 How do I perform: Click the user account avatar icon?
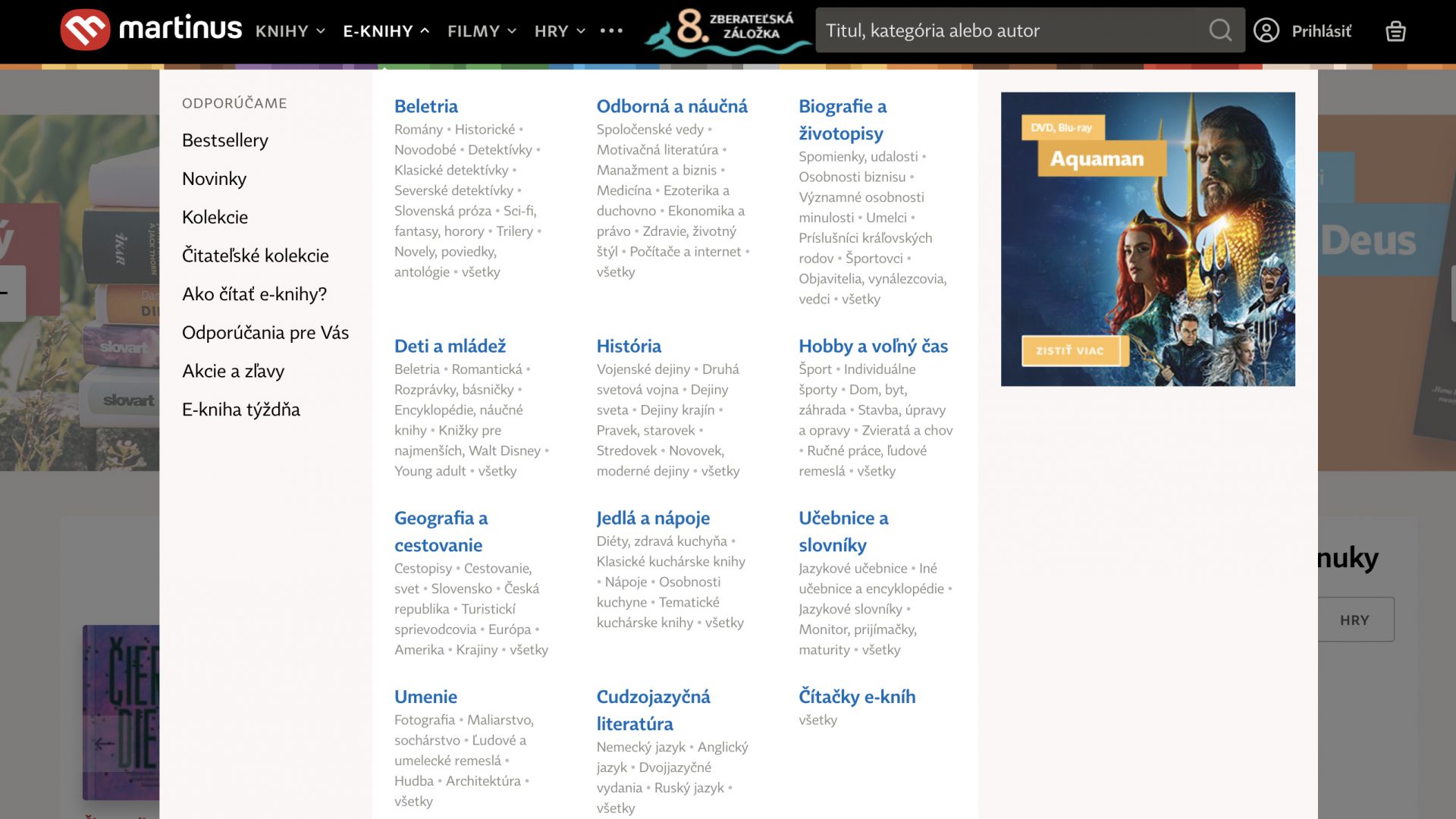[x=1266, y=30]
